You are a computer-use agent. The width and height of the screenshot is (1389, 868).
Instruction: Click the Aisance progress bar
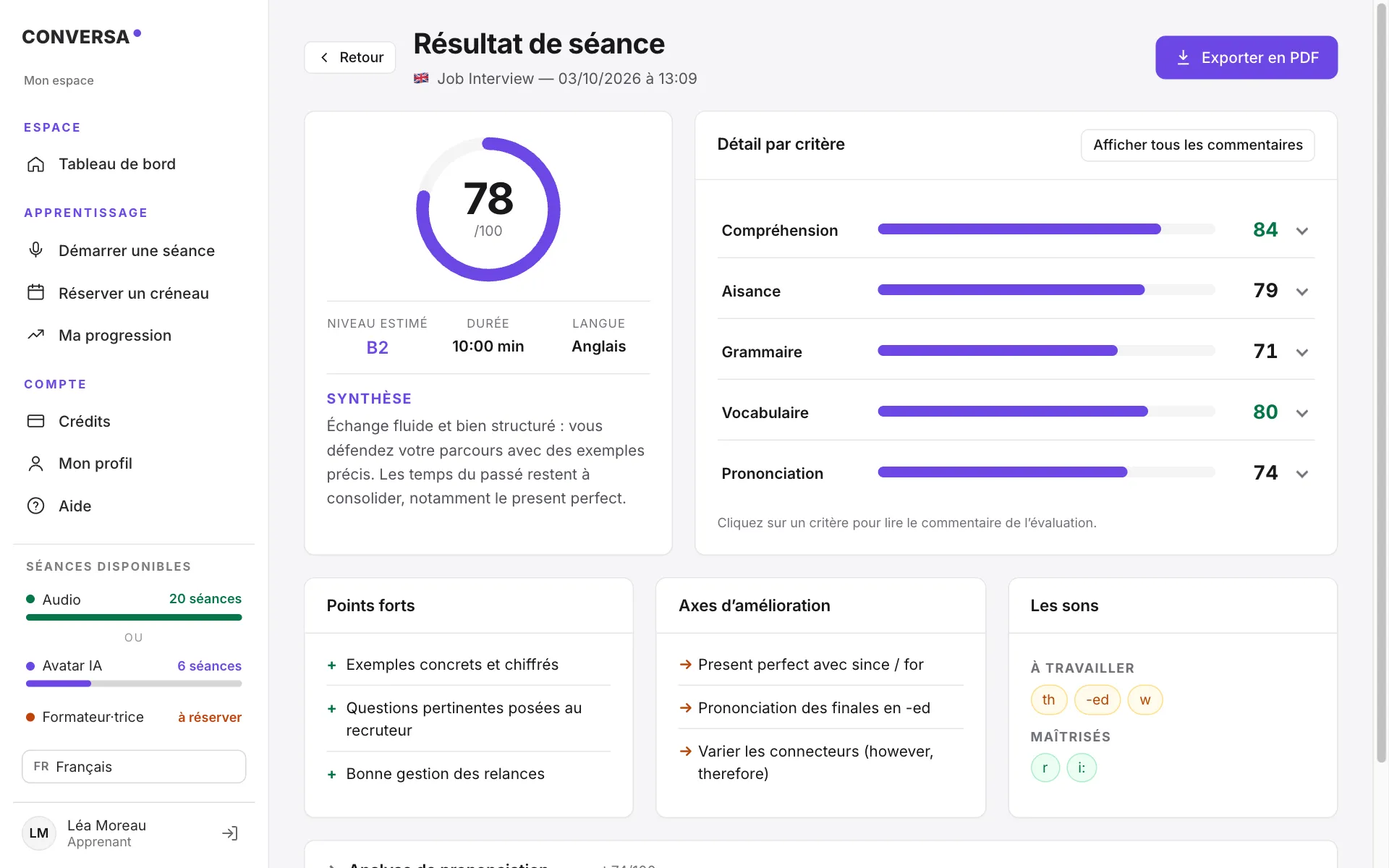coord(1046,290)
